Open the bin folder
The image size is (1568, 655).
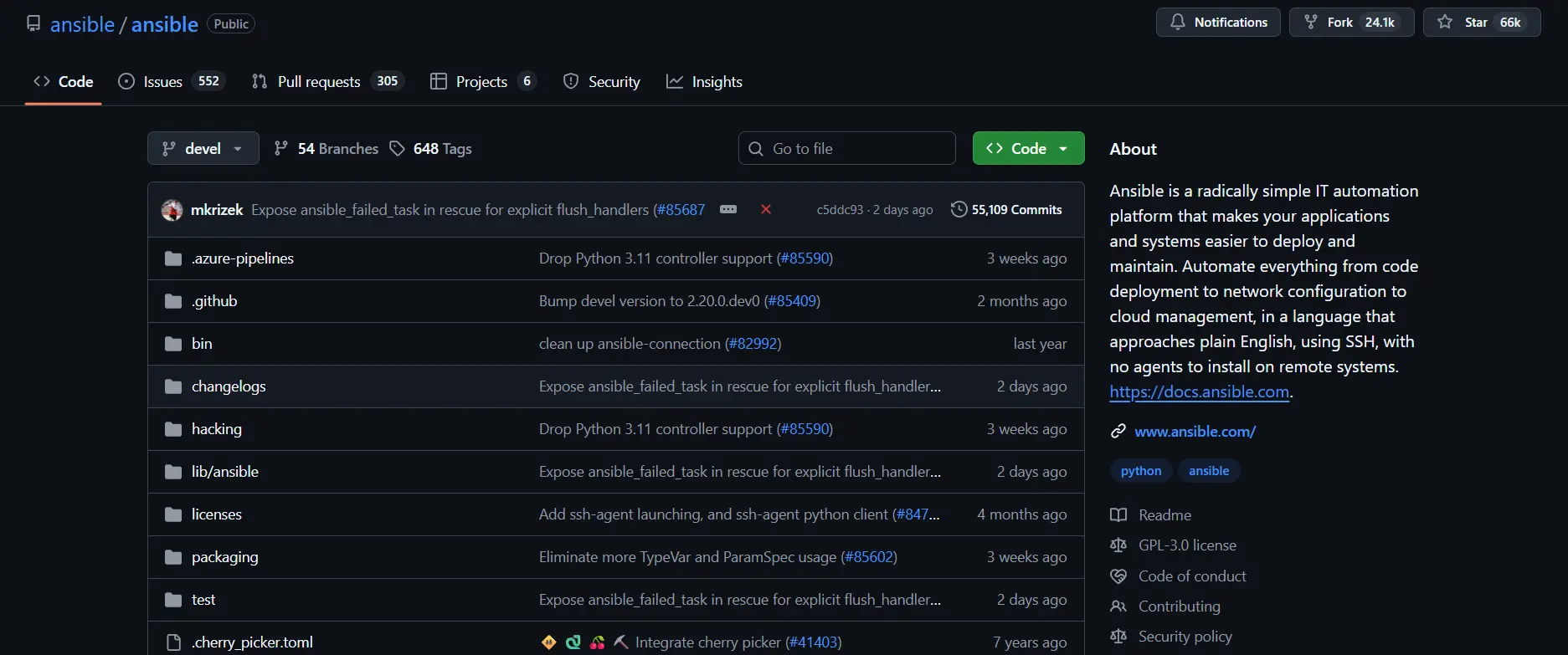click(x=202, y=344)
